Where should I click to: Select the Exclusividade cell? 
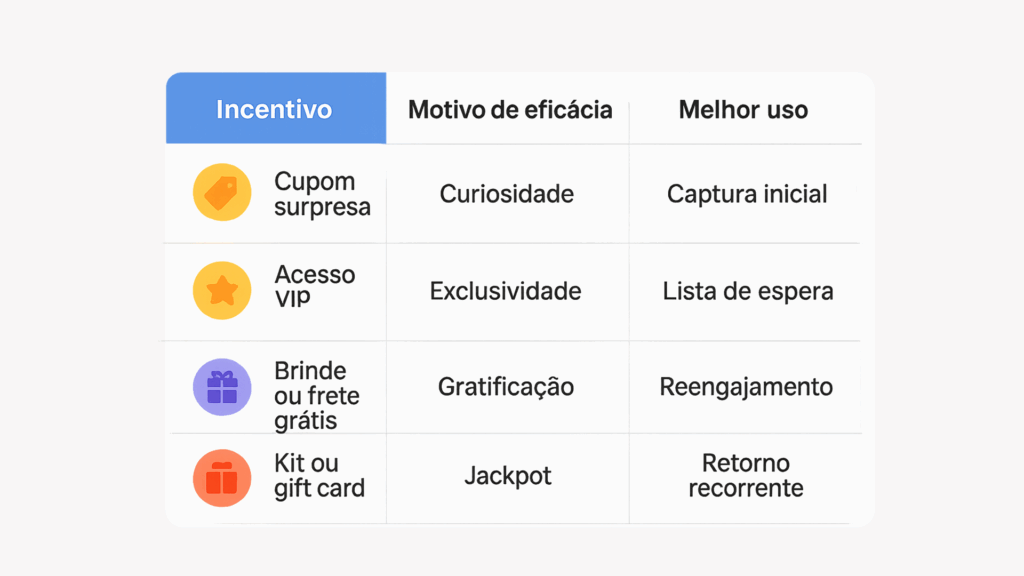click(506, 291)
